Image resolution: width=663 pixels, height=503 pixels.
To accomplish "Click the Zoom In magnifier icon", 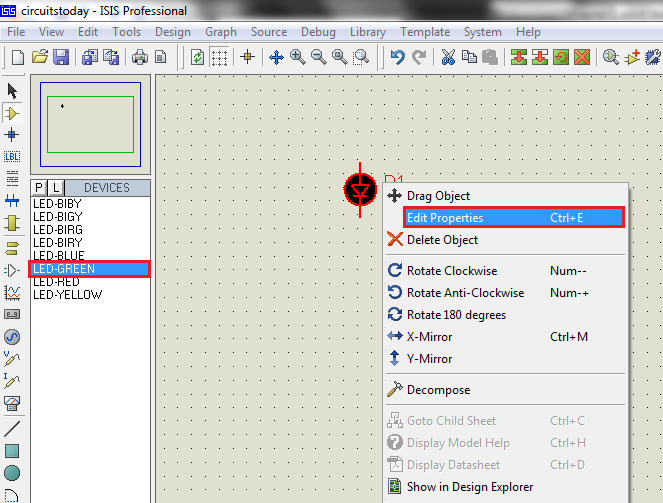I will 298,57.
